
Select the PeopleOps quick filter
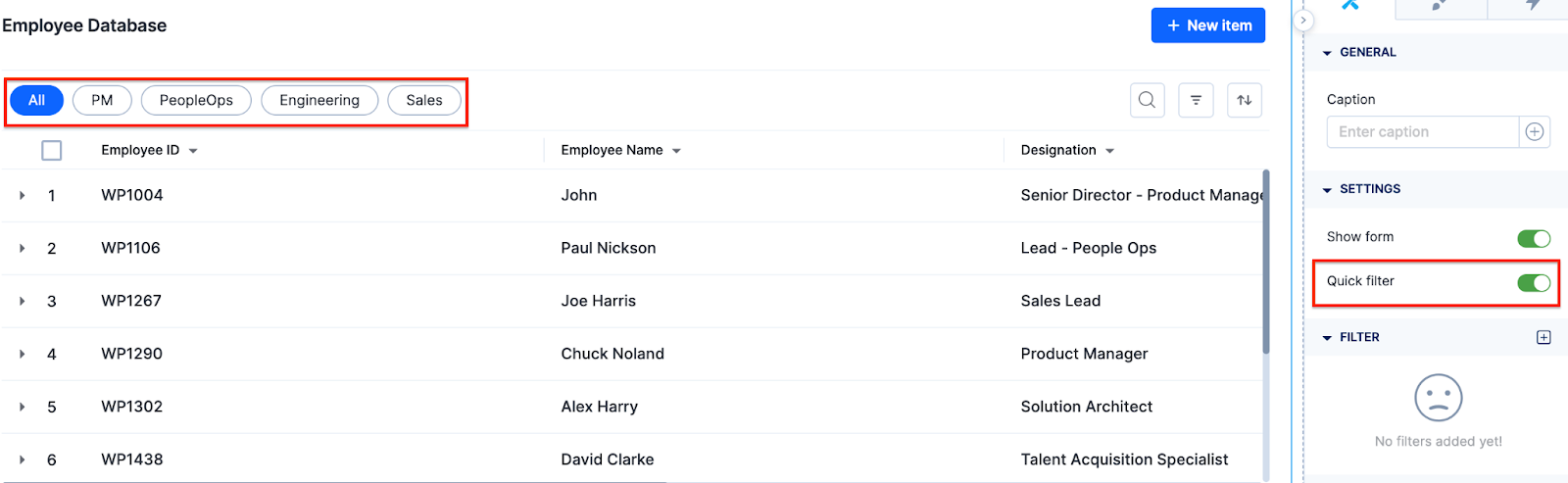point(196,100)
